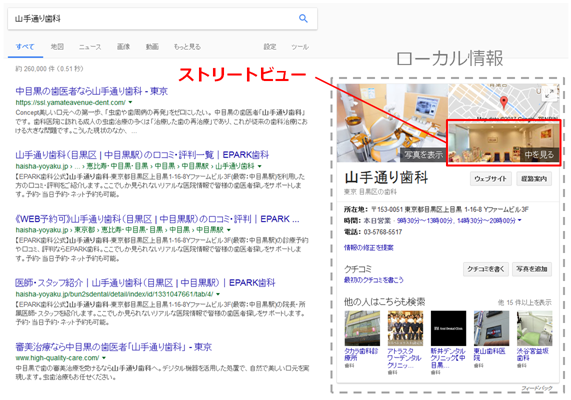
Task: Expand arrow next to bun2sdental detail URL
Action: (218, 294)
